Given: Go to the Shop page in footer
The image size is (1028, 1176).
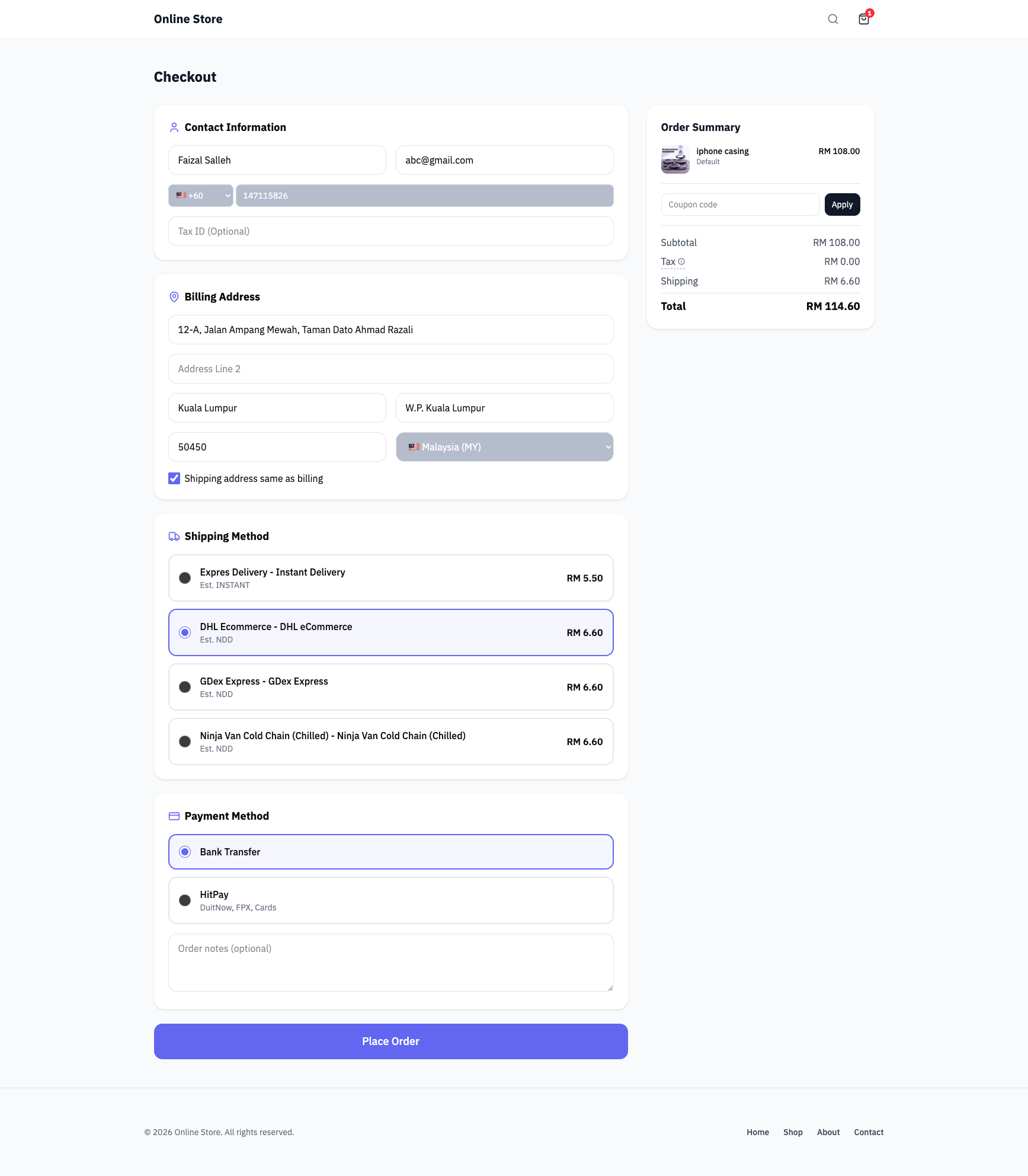Looking at the screenshot, I should [793, 1132].
